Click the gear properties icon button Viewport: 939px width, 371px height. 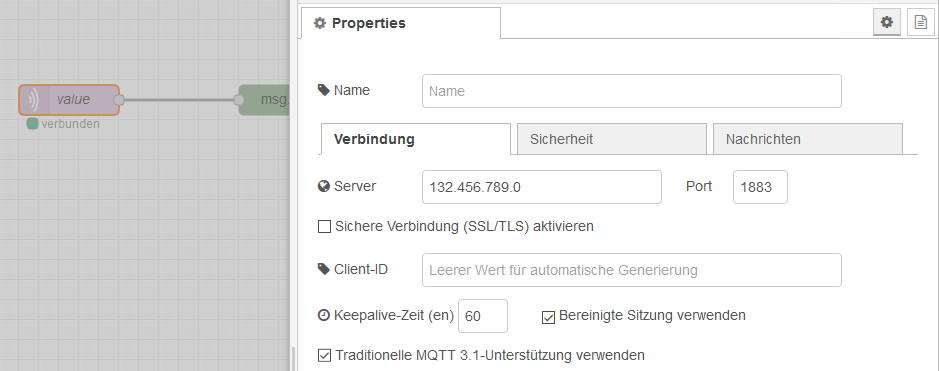coord(887,23)
